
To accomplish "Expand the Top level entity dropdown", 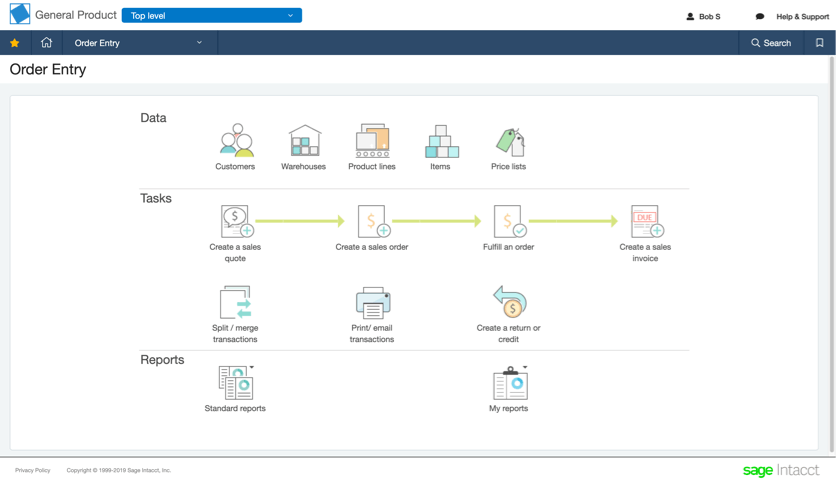I will pos(212,15).
